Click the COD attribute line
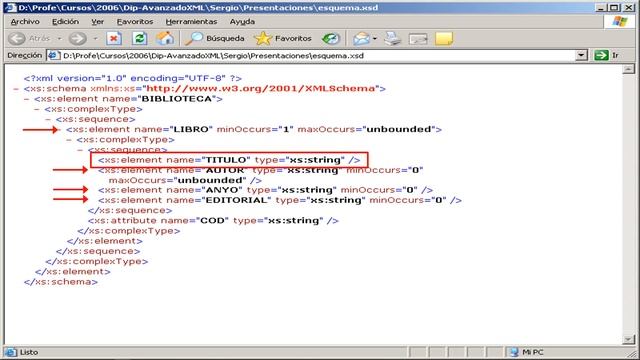Image resolution: width=640 pixels, height=360 pixels. tap(213, 221)
